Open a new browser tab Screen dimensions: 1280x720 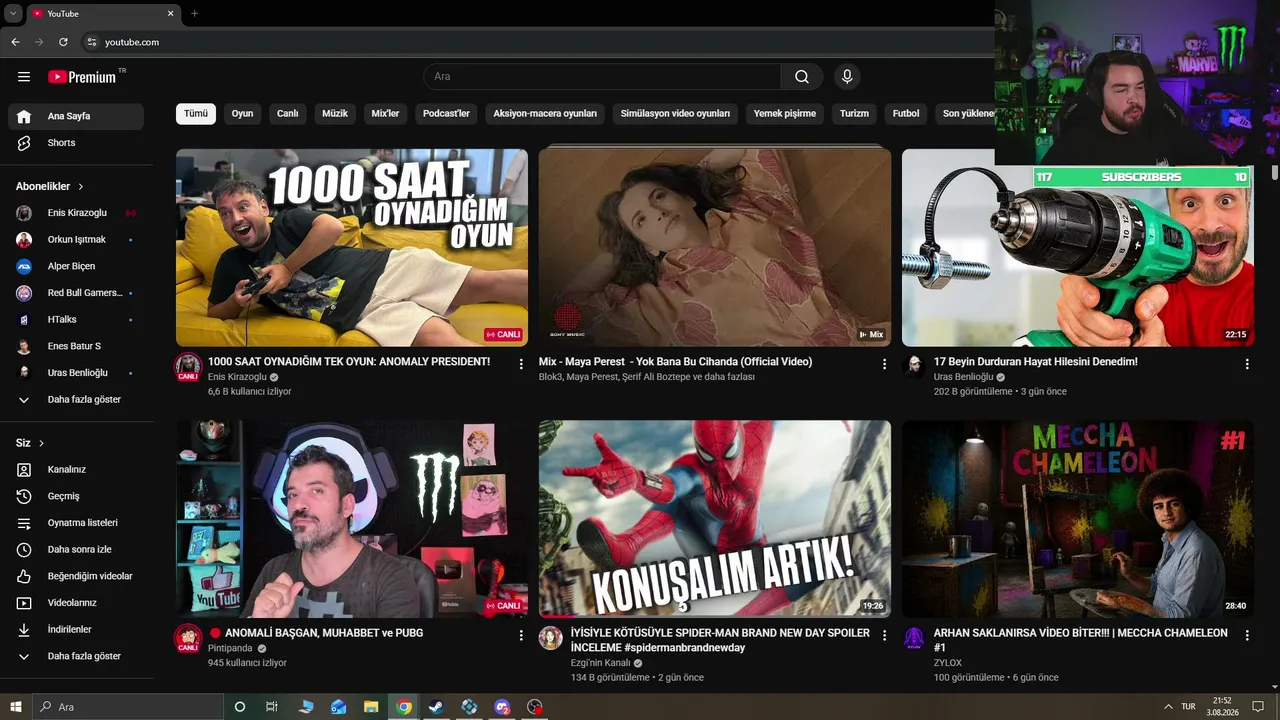[x=194, y=13]
